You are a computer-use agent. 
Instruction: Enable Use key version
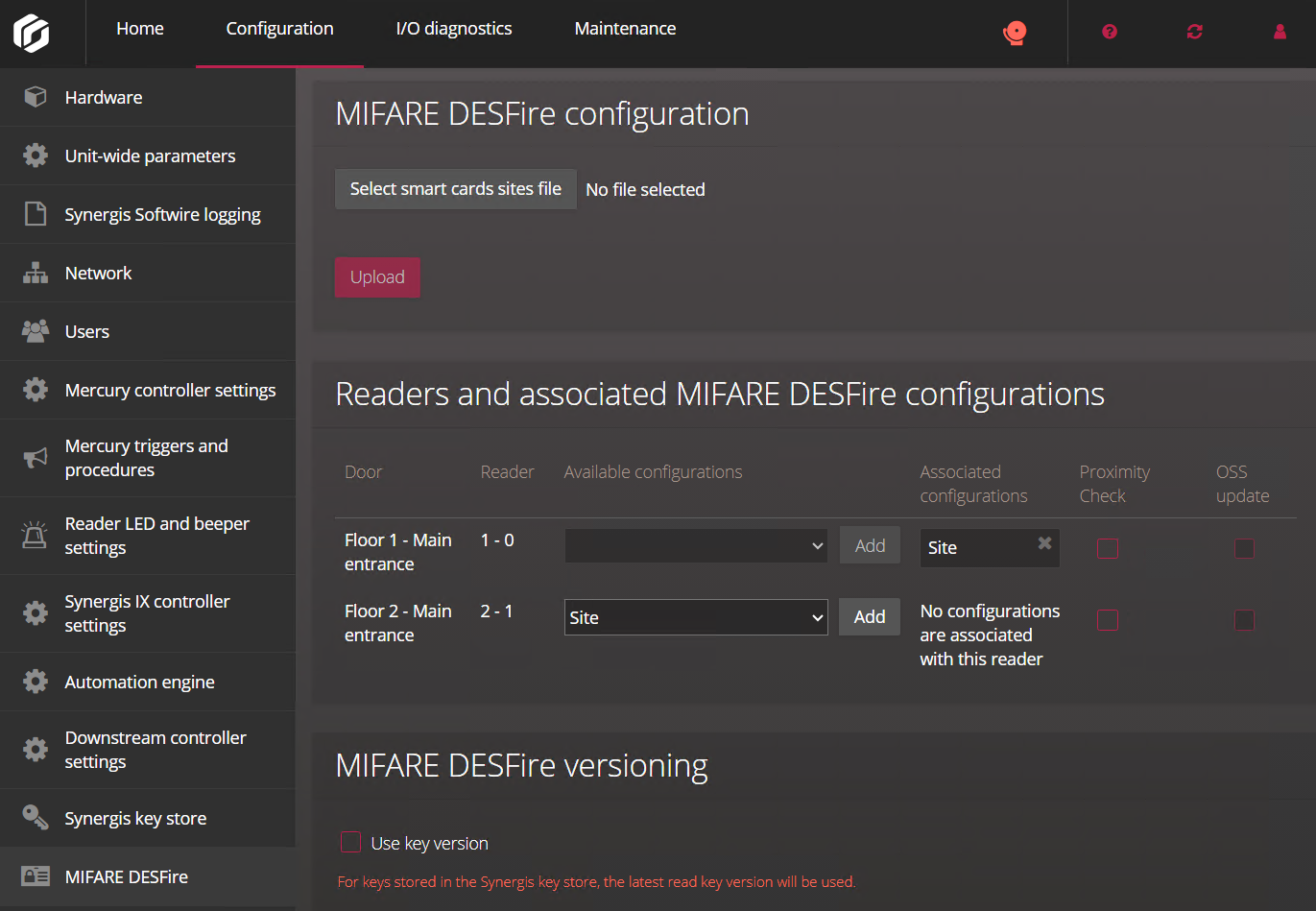(x=351, y=842)
